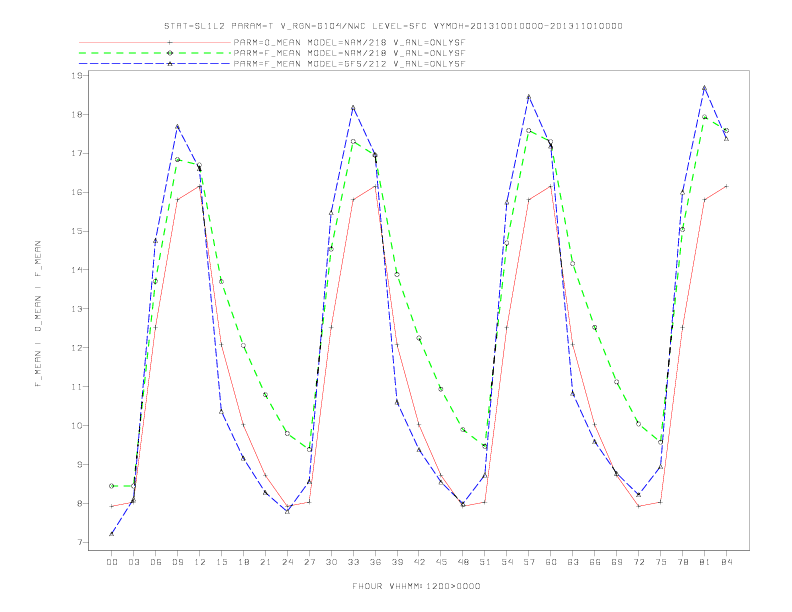Click the blue dashed legend line sample
The height and width of the screenshot is (612, 792).
tap(155, 64)
